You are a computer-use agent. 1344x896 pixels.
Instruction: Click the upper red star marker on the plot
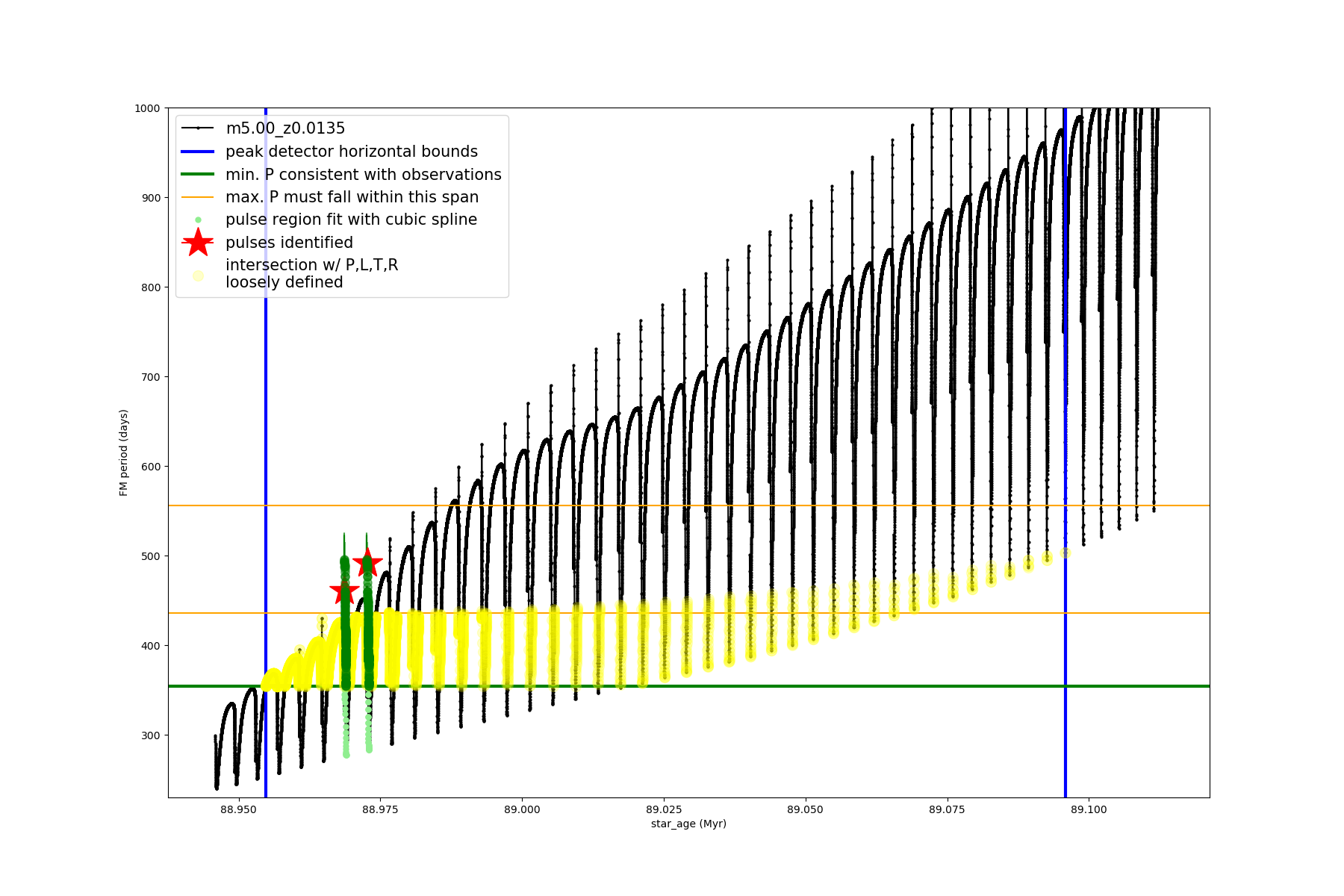click(367, 563)
